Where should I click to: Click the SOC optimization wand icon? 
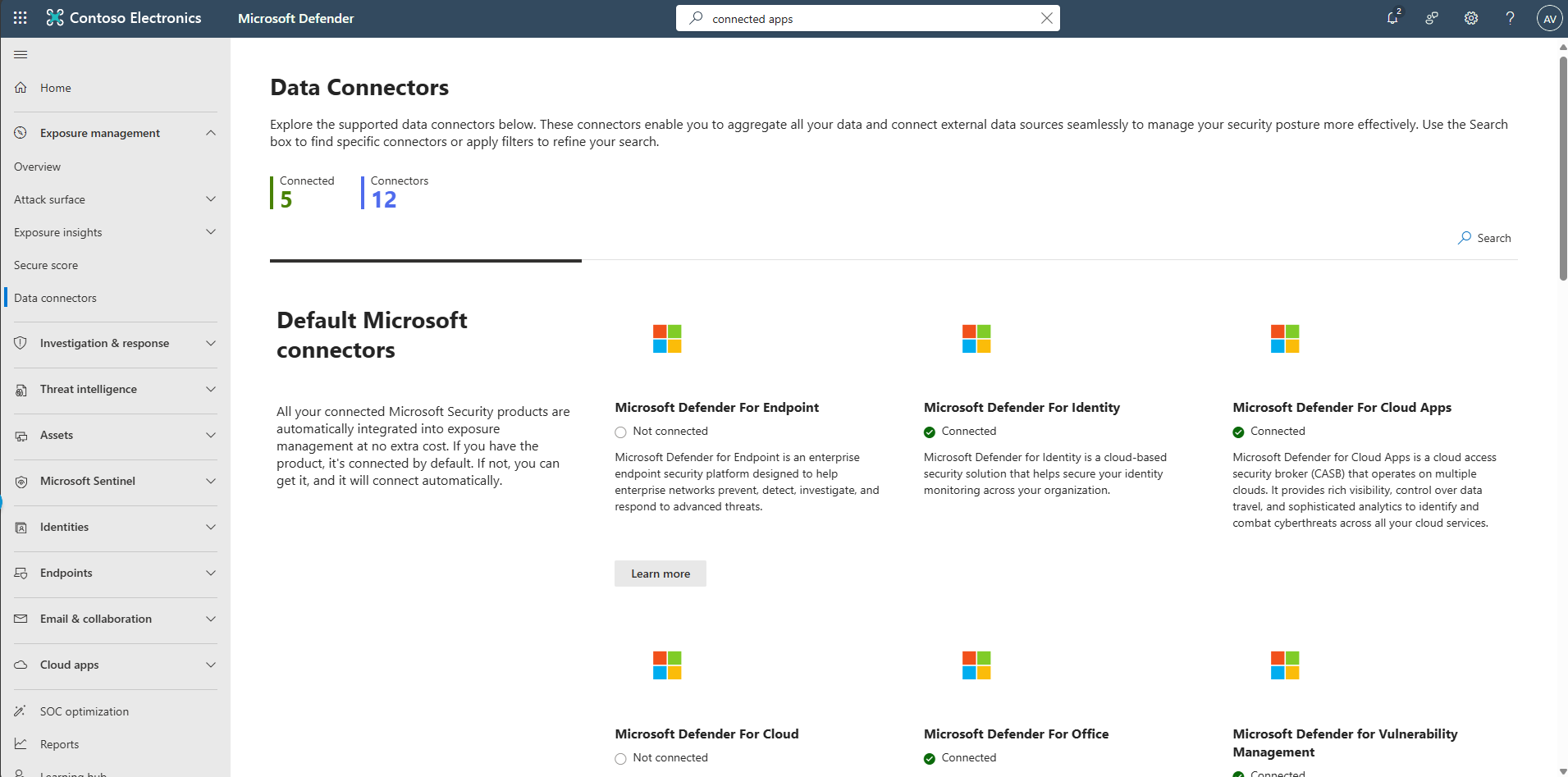[21, 711]
